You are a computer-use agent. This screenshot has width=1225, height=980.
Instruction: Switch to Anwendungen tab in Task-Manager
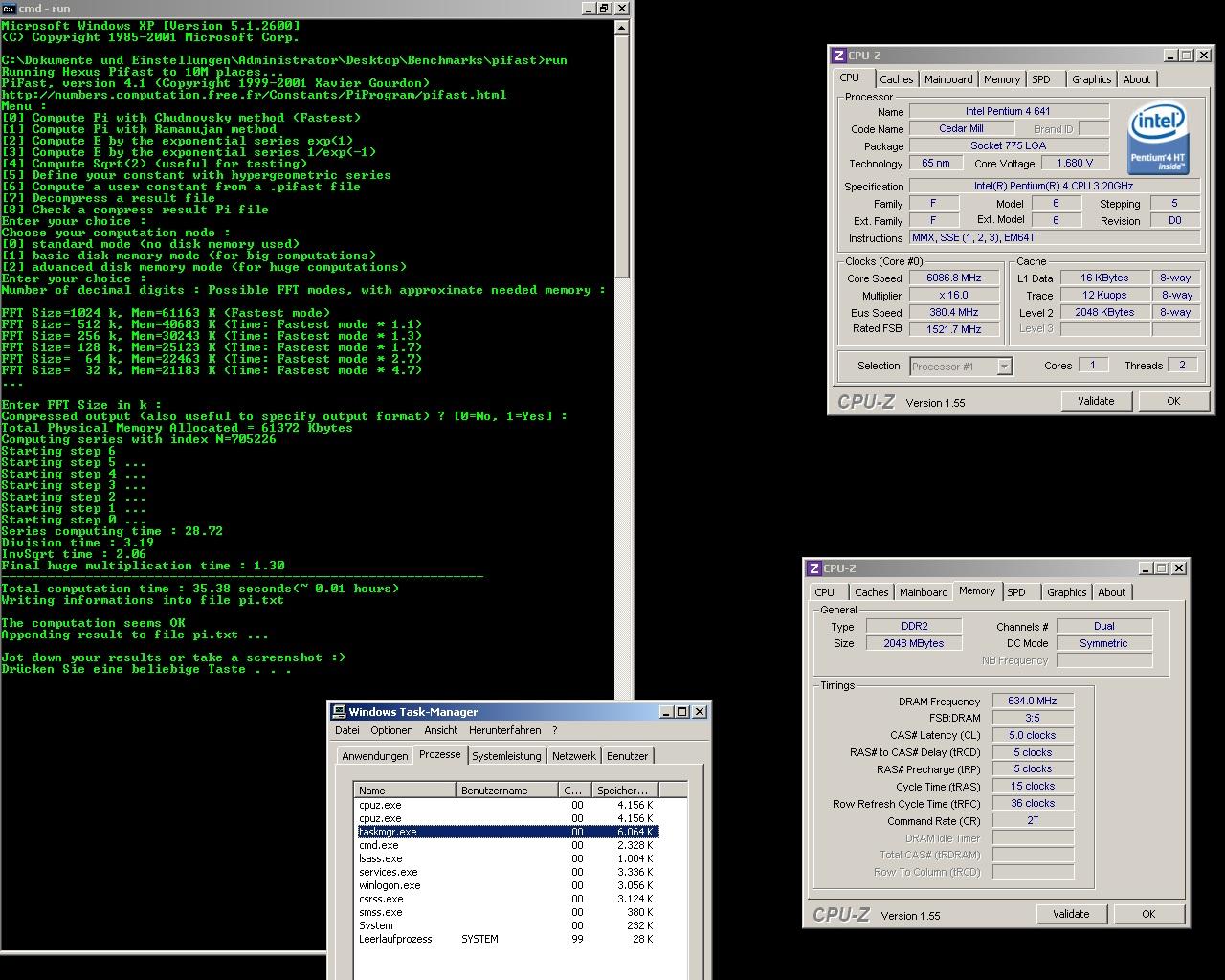click(x=375, y=756)
